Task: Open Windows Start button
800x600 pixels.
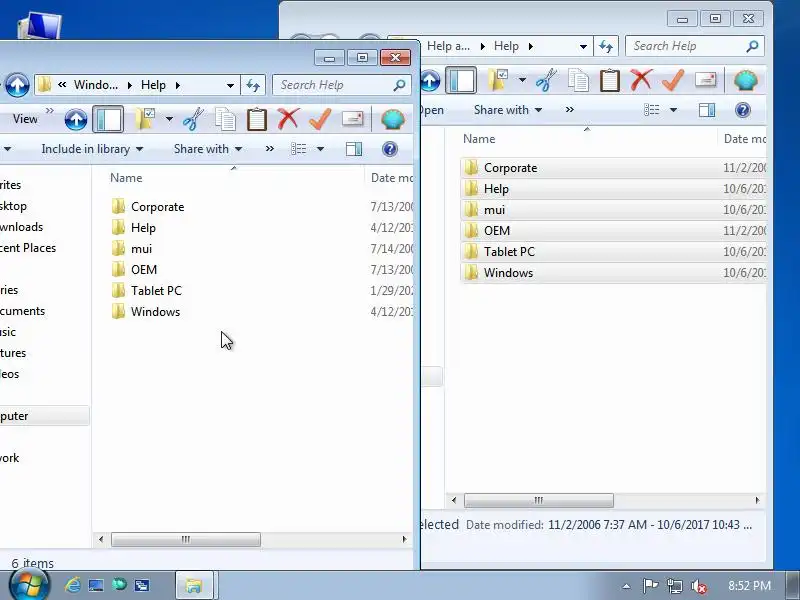Action: [30, 584]
